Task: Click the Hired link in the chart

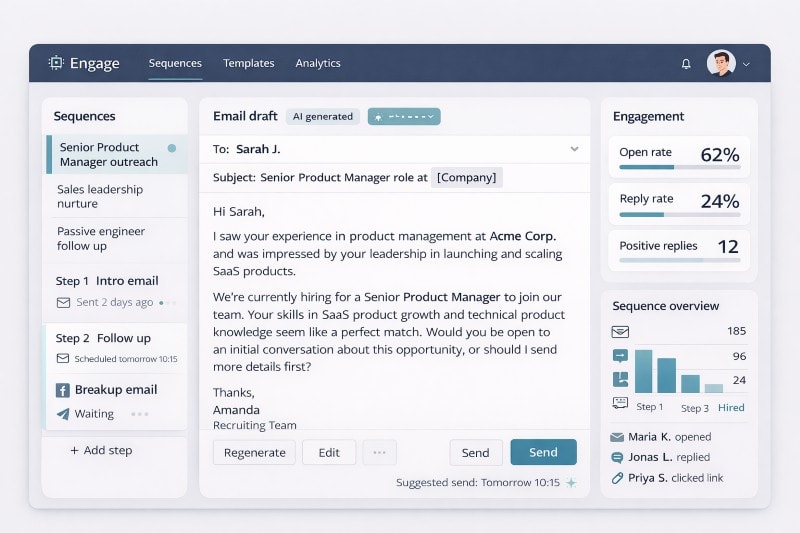Action: (731, 408)
